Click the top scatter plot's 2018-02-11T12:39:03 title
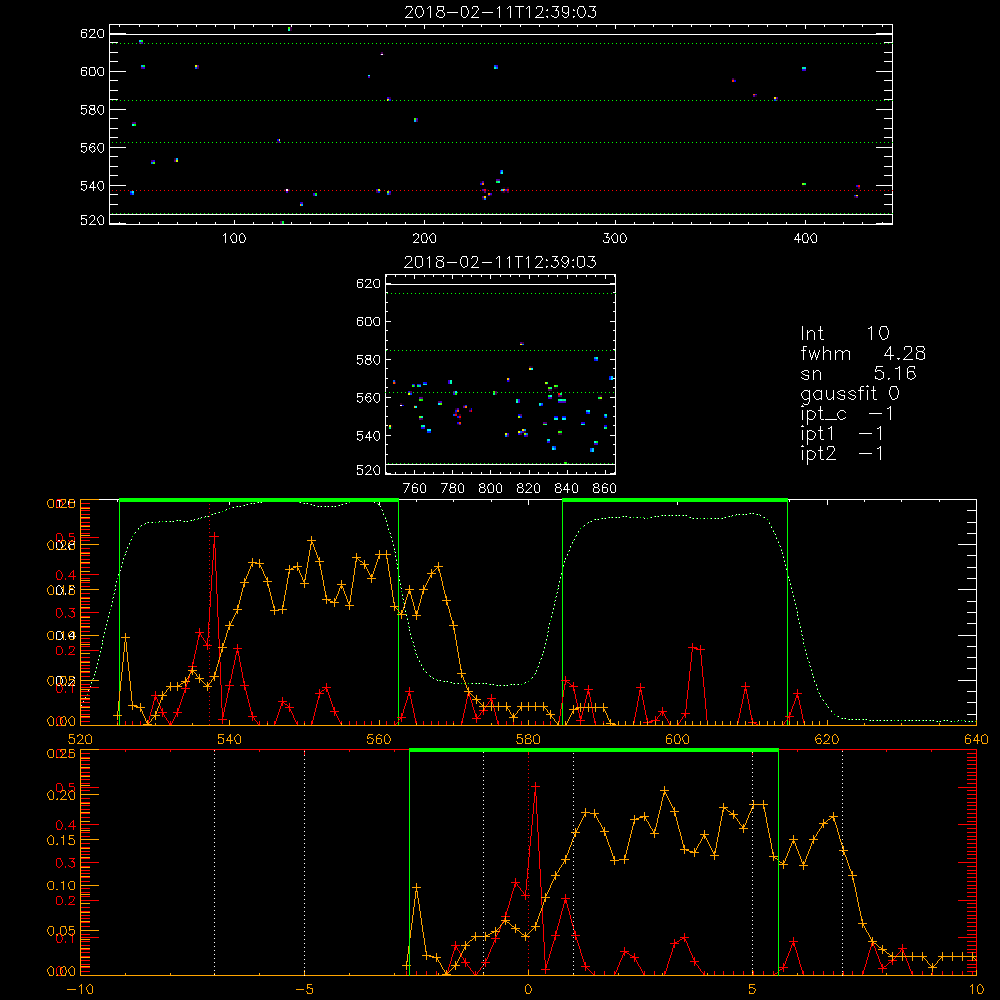1000x1000 pixels. coord(501,12)
